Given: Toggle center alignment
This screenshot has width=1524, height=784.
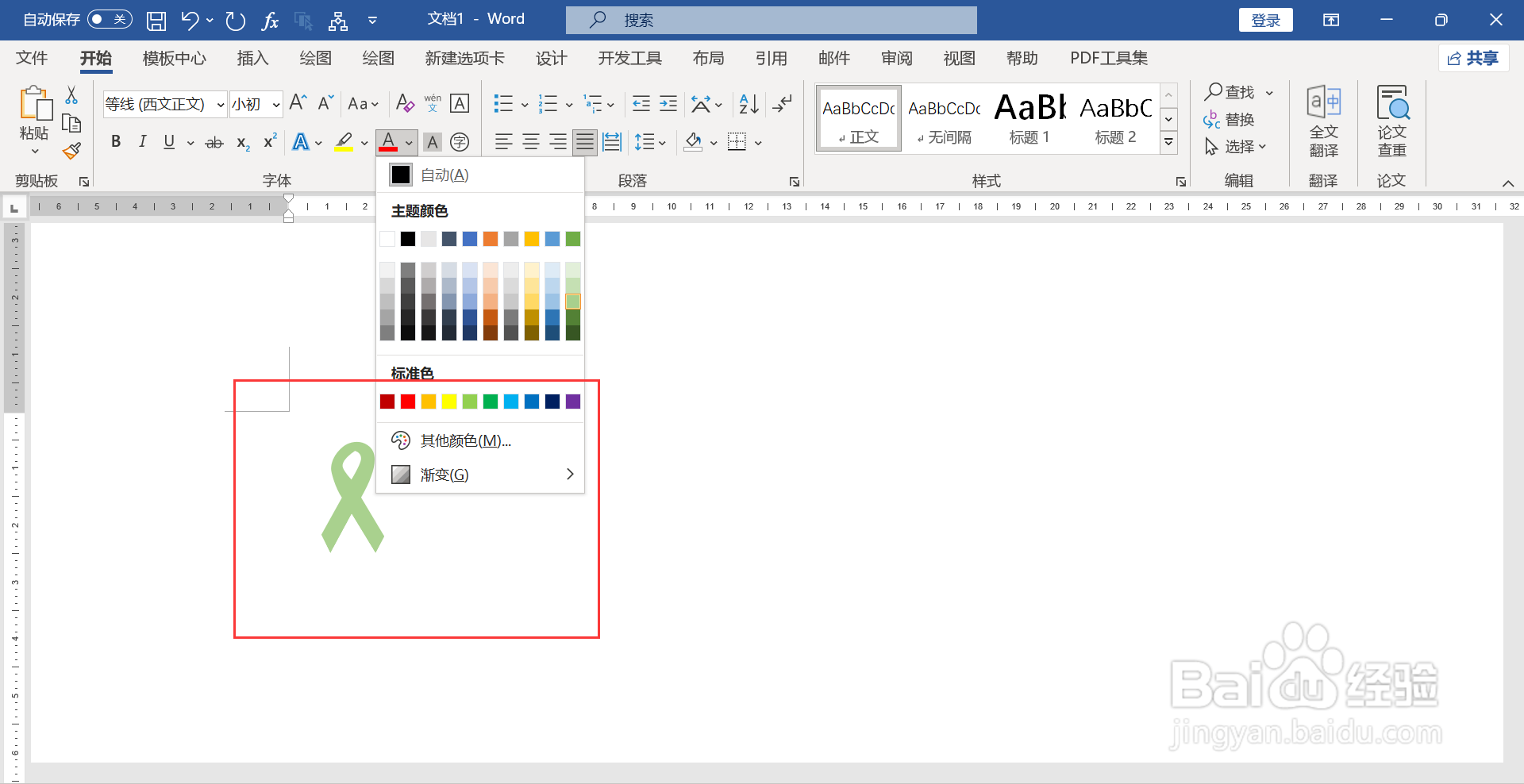Looking at the screenshot, I should pyautogui.click(x=531, y=142).
